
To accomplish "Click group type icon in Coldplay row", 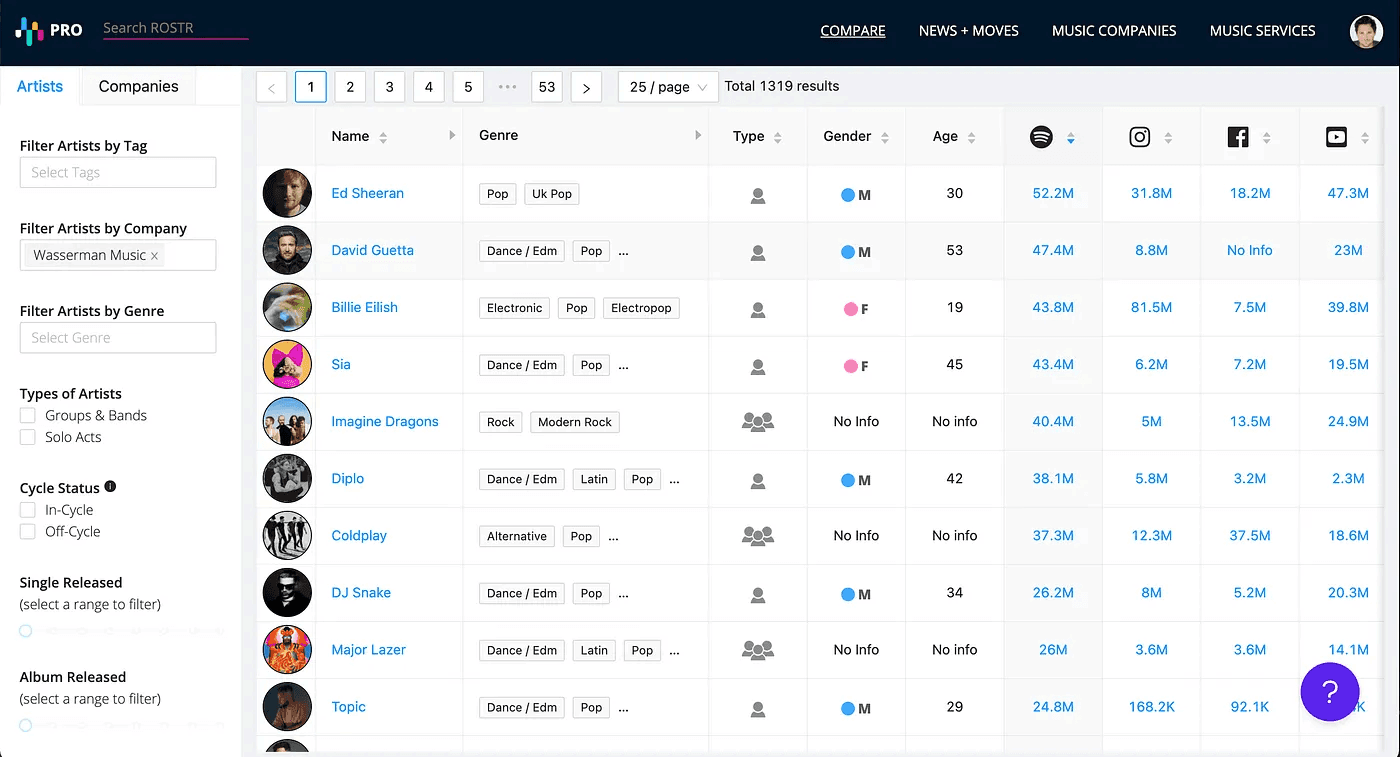I will (758, 536).
